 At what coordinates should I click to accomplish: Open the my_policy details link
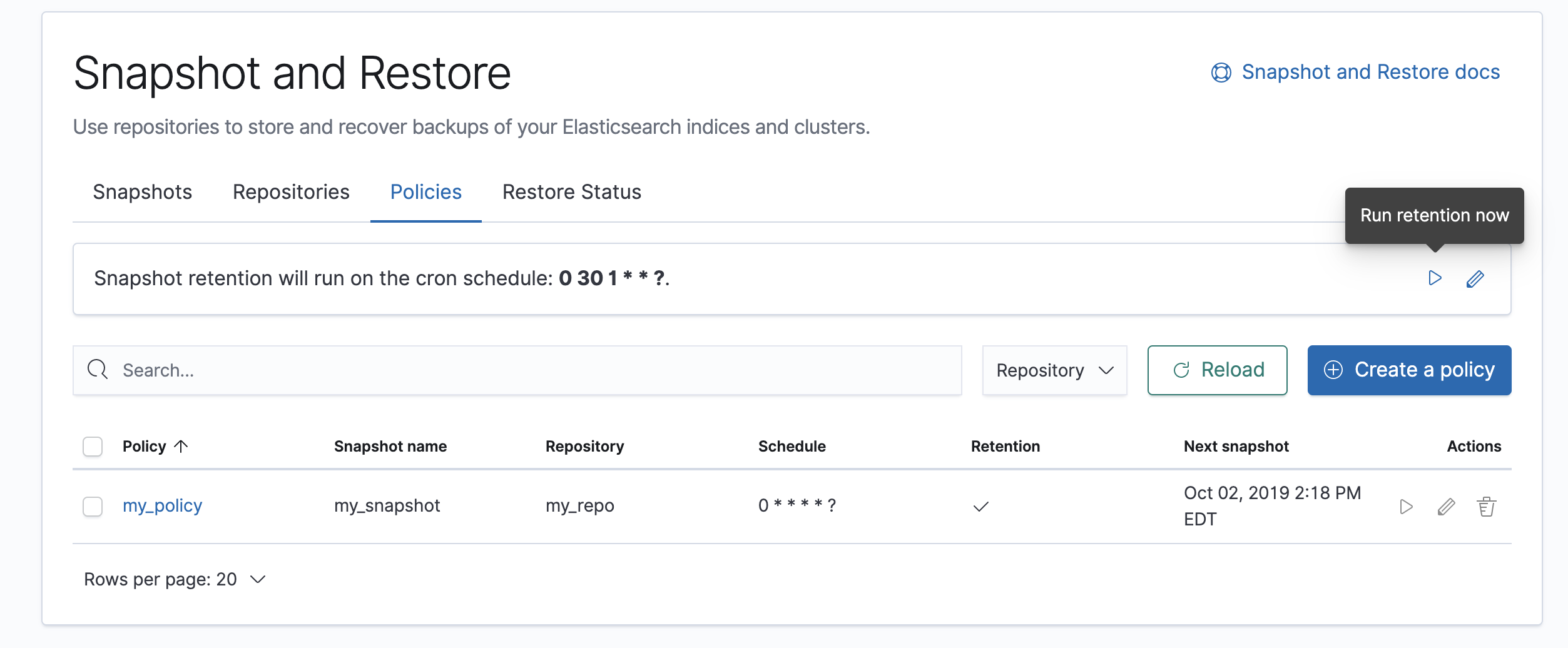[162, 505]
